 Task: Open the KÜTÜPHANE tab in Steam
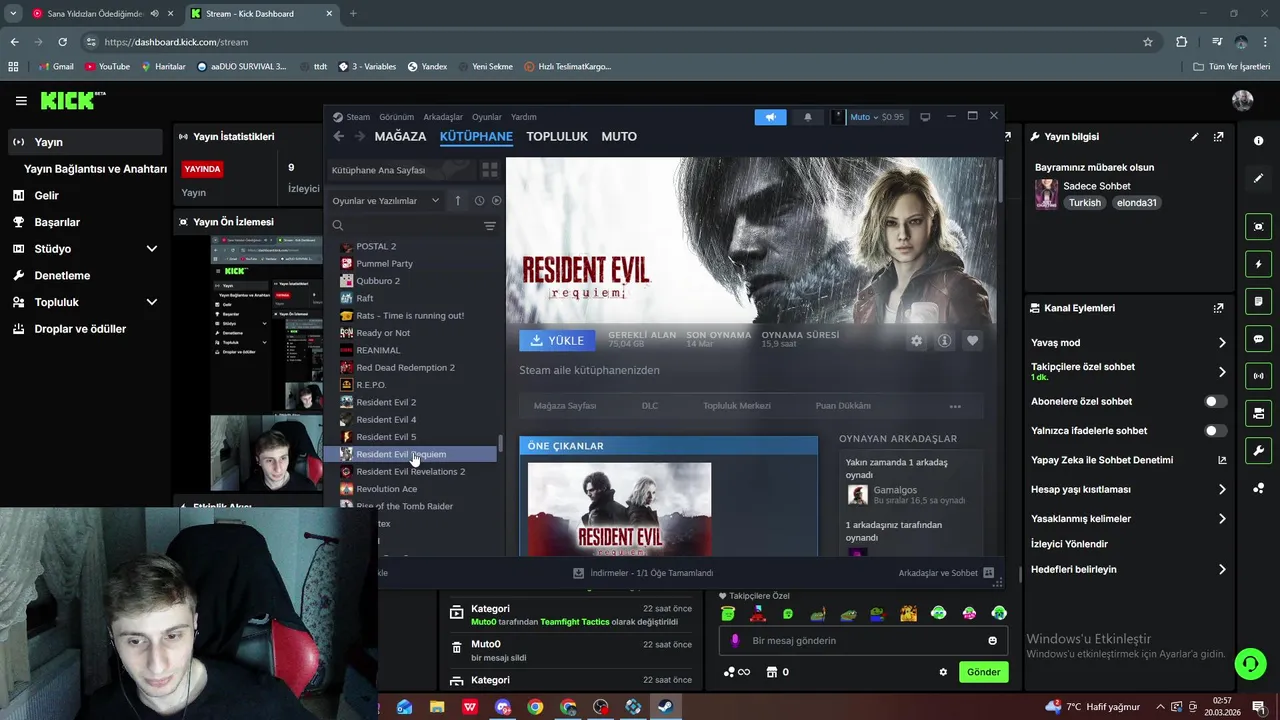[476, 136]
